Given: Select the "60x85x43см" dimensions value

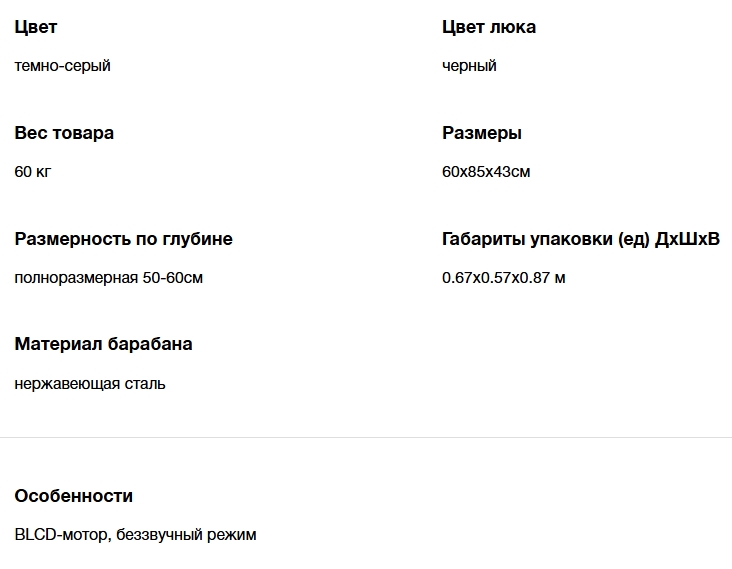Looking at the screenshot, I should pos(486,172).
